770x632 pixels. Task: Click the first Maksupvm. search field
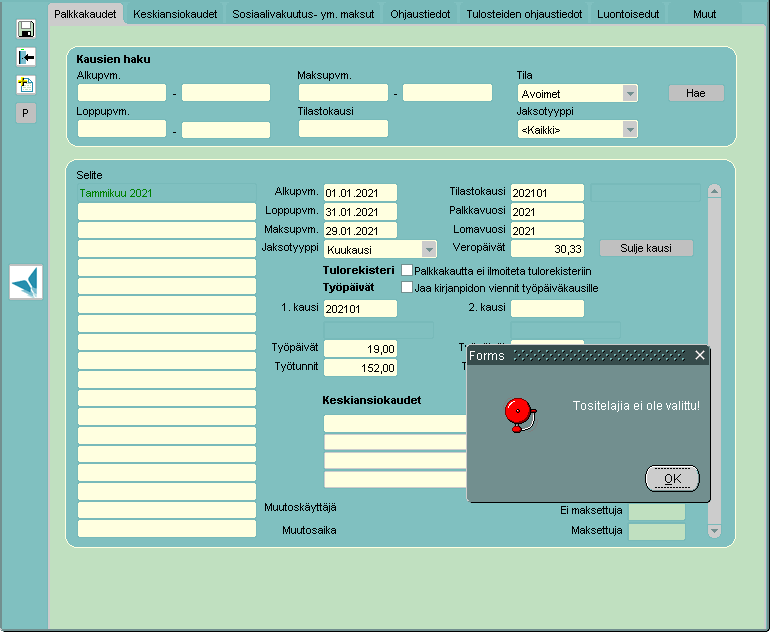point(343,92)
